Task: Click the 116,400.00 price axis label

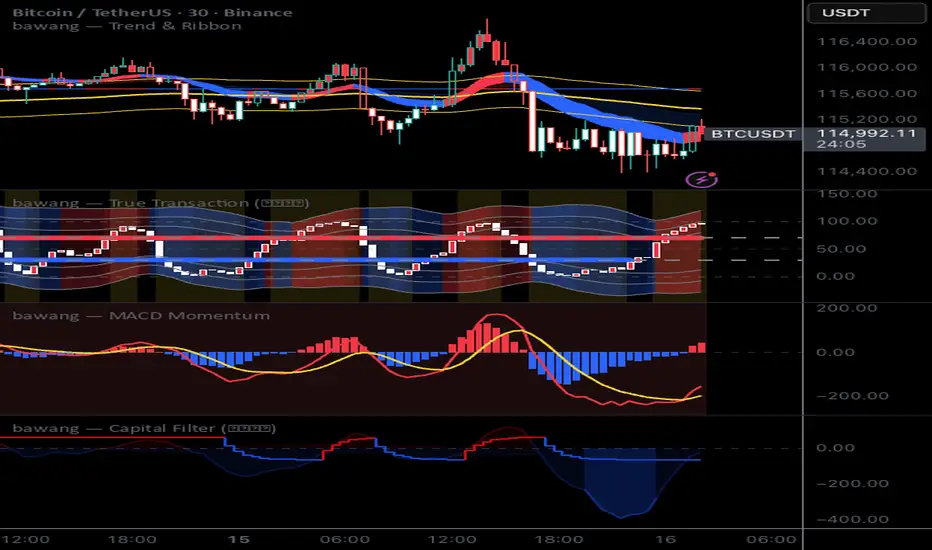Action: click(867, 42)
